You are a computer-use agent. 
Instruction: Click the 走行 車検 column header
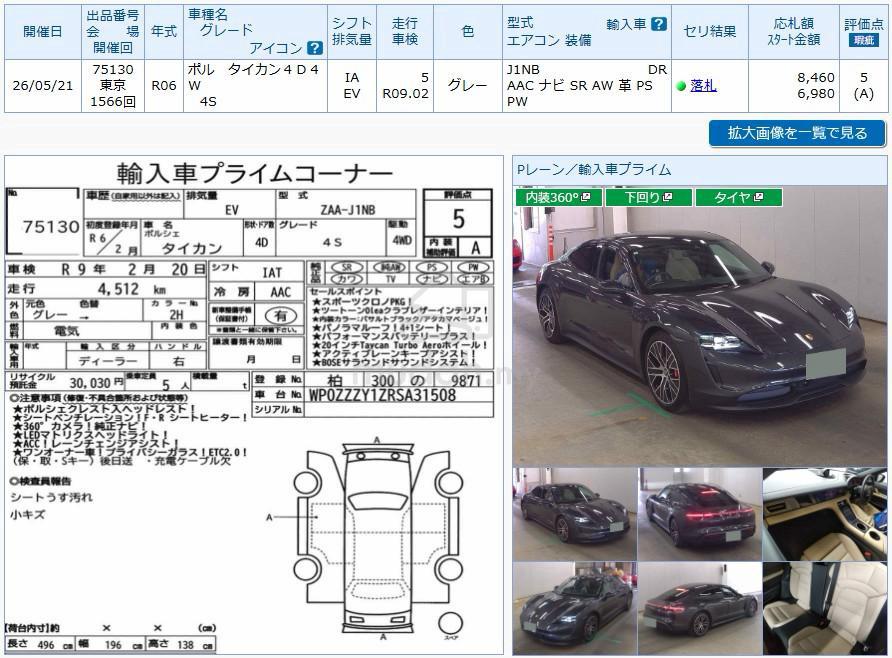tap(405, 32)
